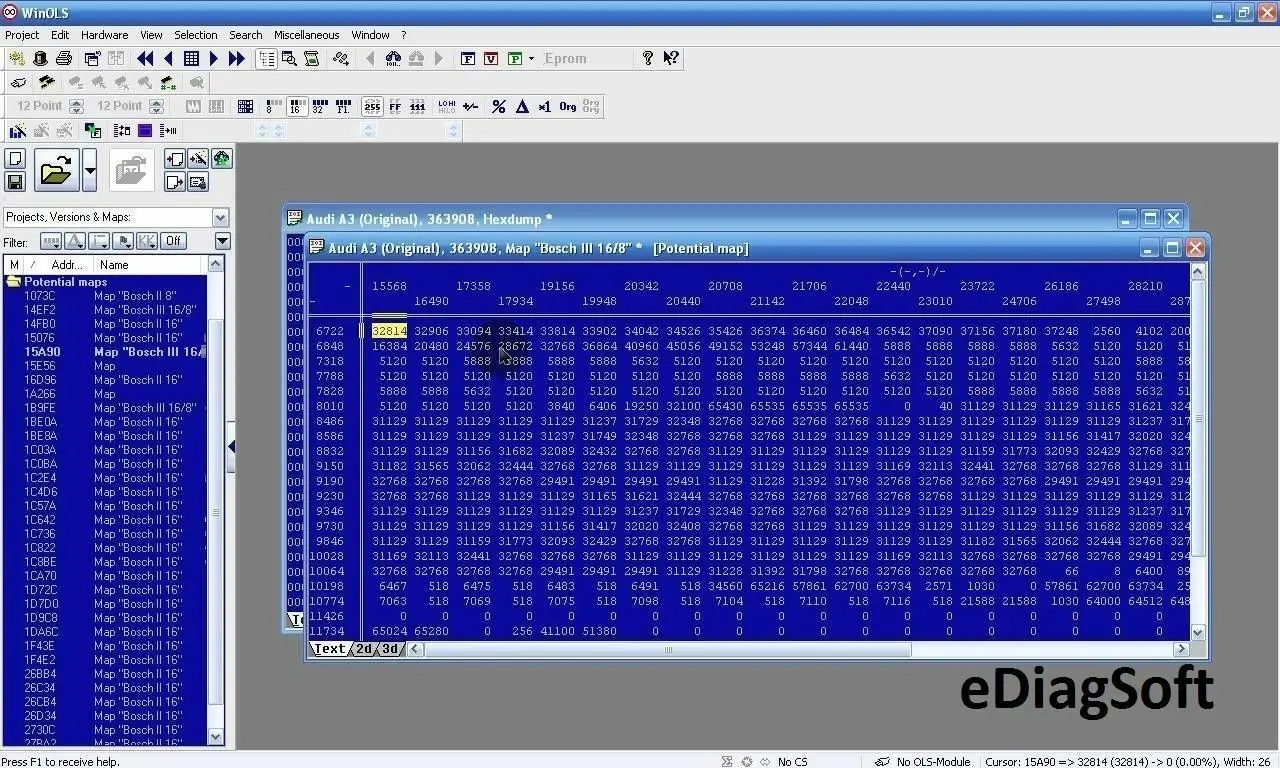
Task: Collapse the Potential maps folder
Action: pyautogui.click(x=14, y=282)
